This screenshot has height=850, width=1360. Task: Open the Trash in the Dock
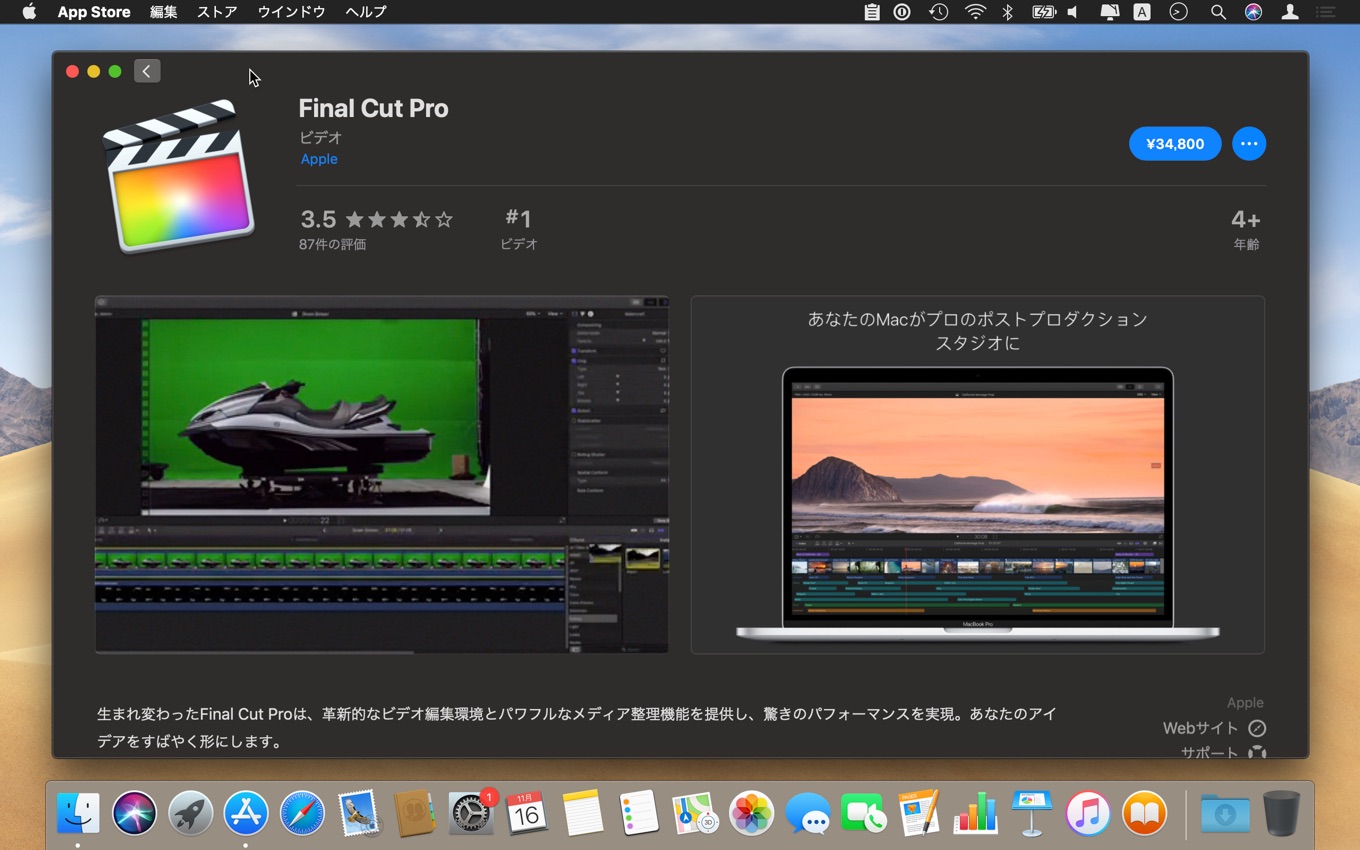point(1281,813)
